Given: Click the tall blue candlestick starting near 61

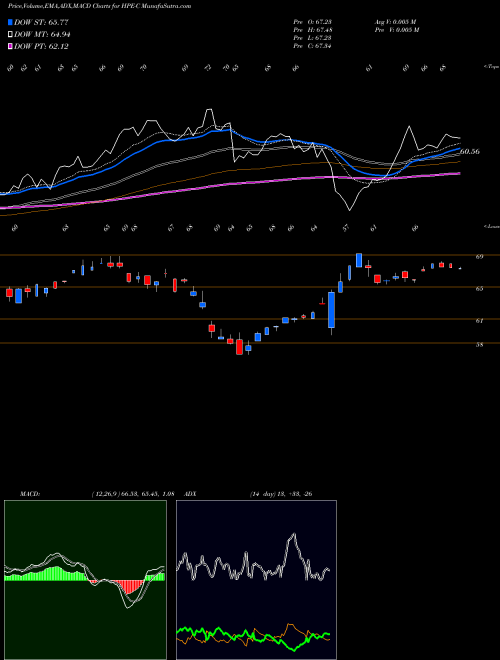Looking at the screenshot, I should (x=332, y=310).
